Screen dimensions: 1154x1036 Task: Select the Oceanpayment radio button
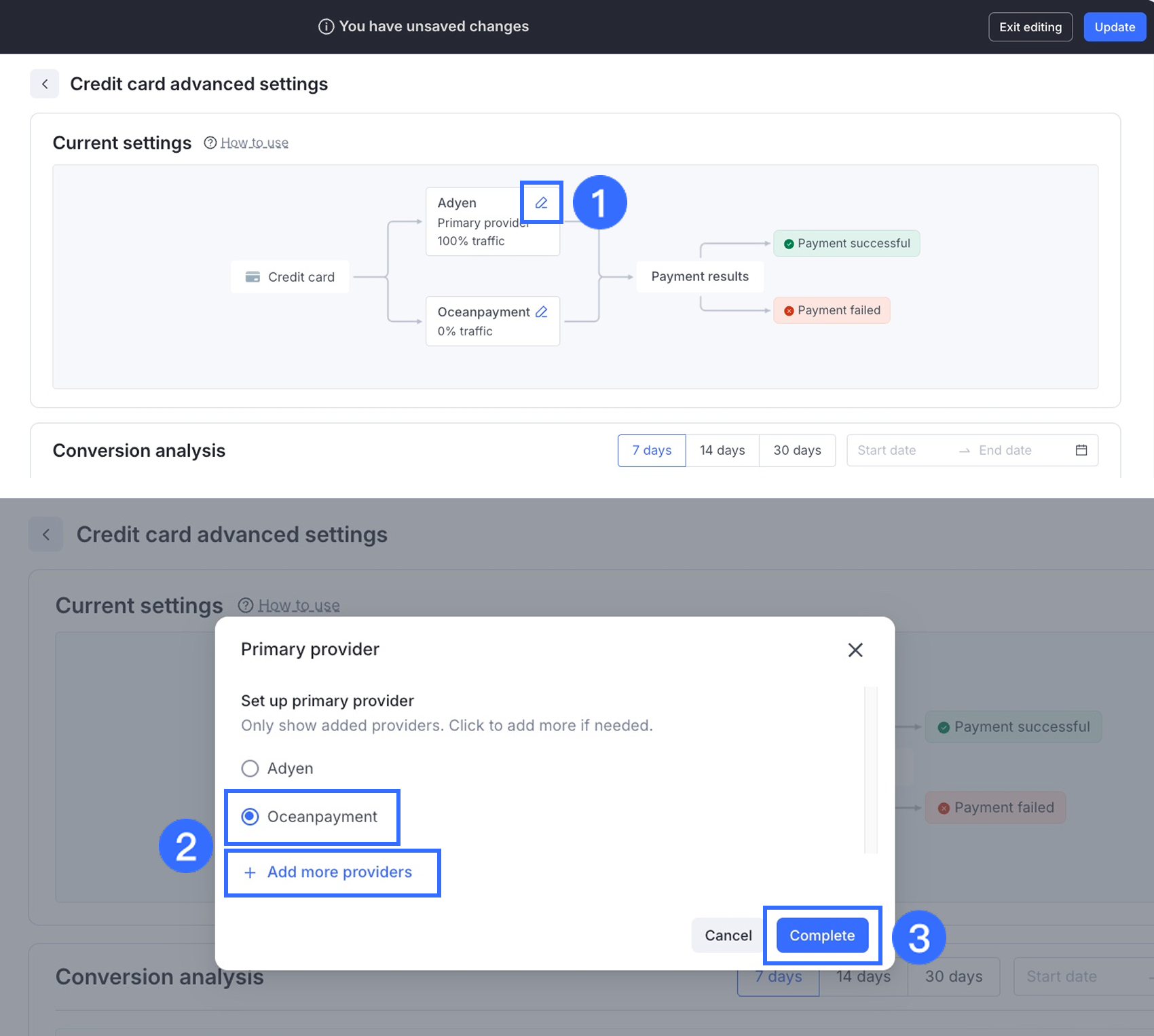pos(250,817)
